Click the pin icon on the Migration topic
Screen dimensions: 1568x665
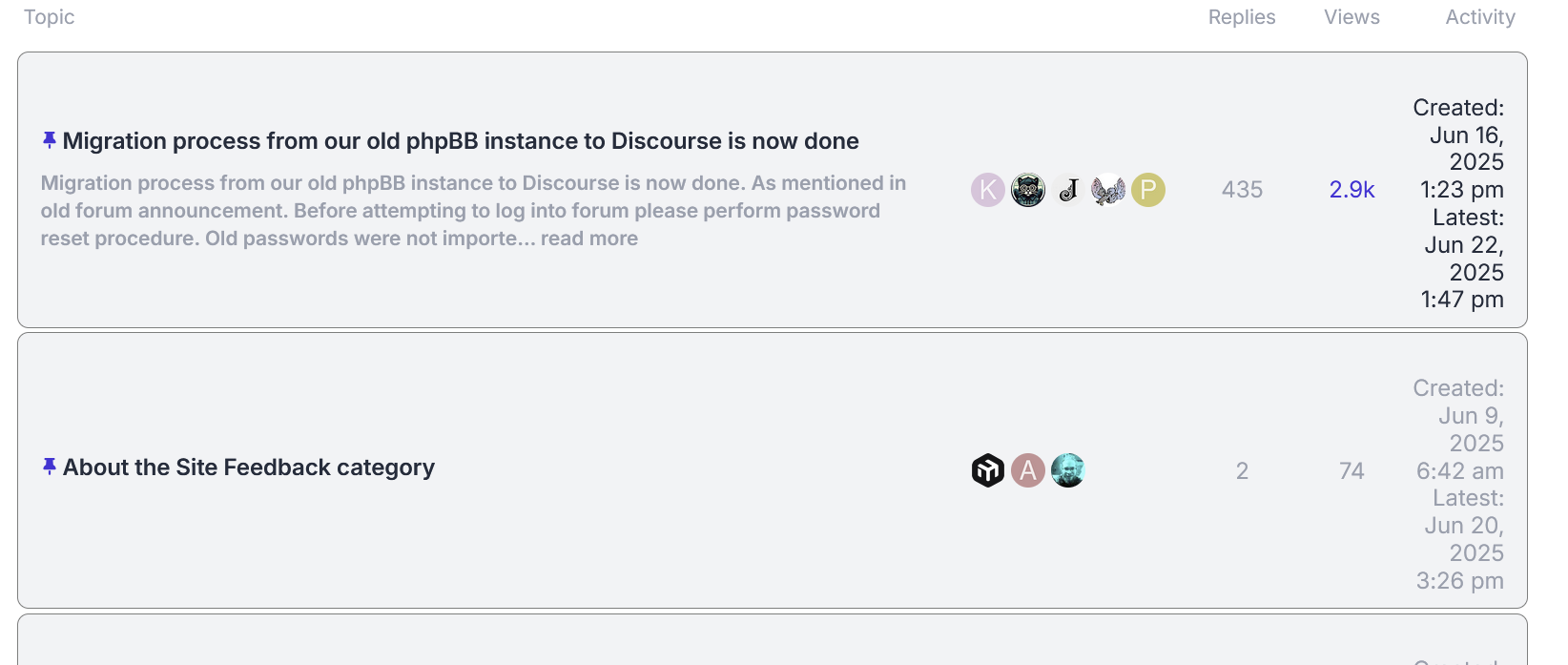click(50, 140)
